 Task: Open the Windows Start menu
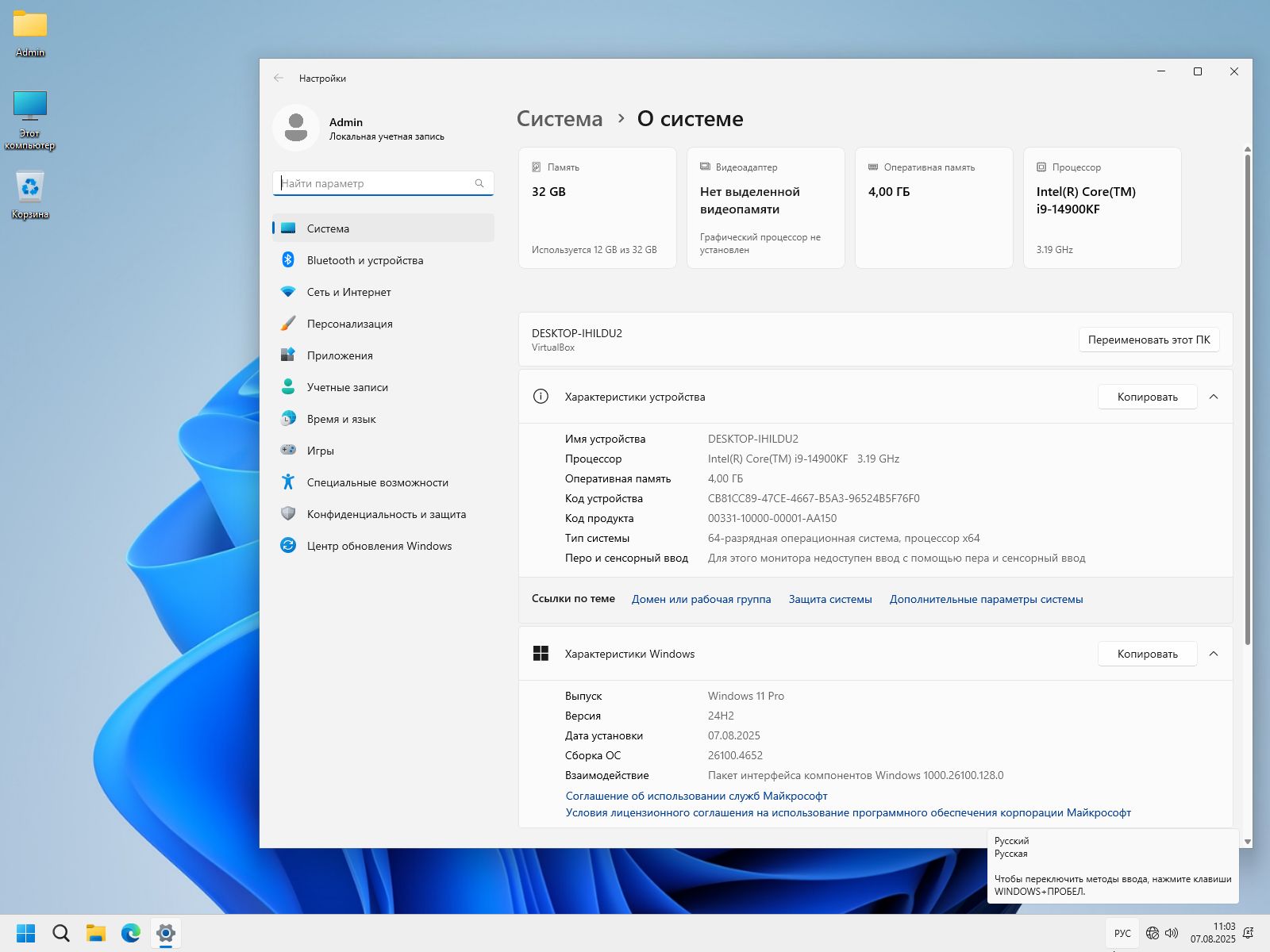(26, 933)
